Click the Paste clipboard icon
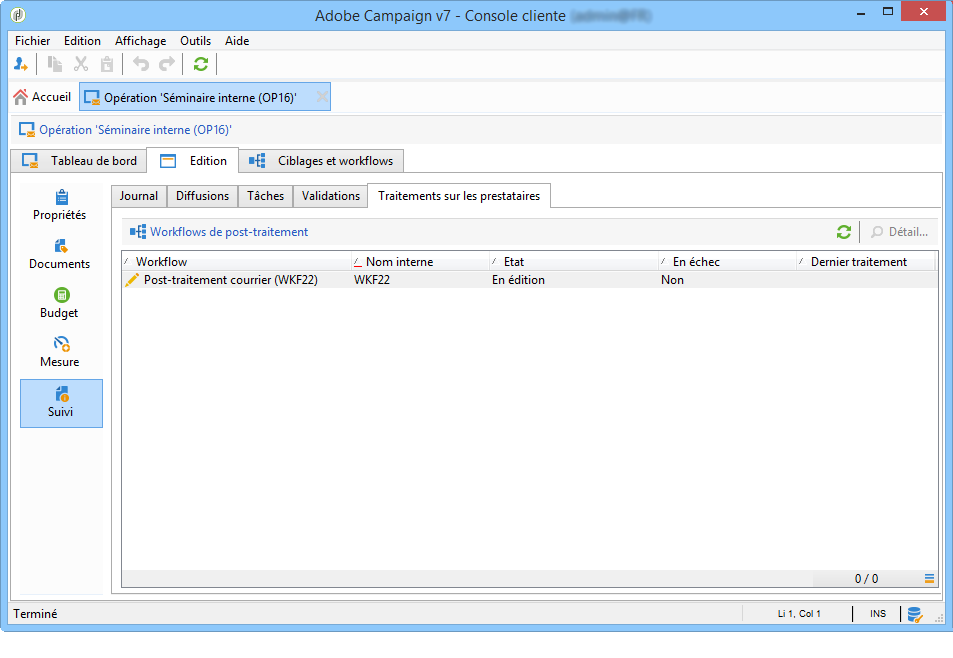The image size is (953, 658). pyautogui.click(x=107, y=64)
